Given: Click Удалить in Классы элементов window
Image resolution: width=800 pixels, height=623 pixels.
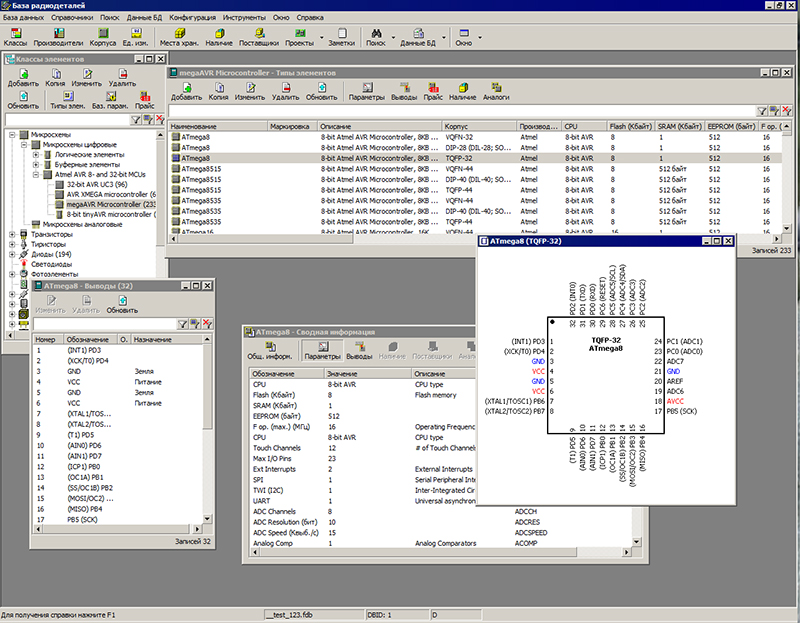Looking at the screenshot, I should [x=122, y=78].
